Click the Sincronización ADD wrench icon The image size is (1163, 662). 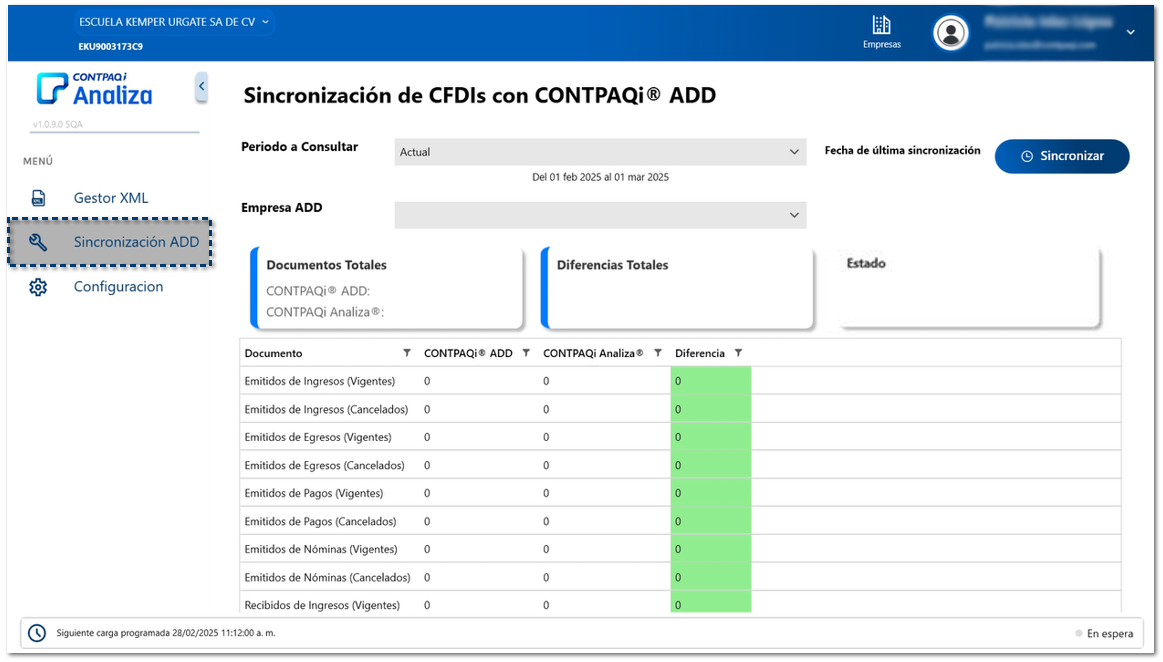pyautogui.click(x=38, y=242)
